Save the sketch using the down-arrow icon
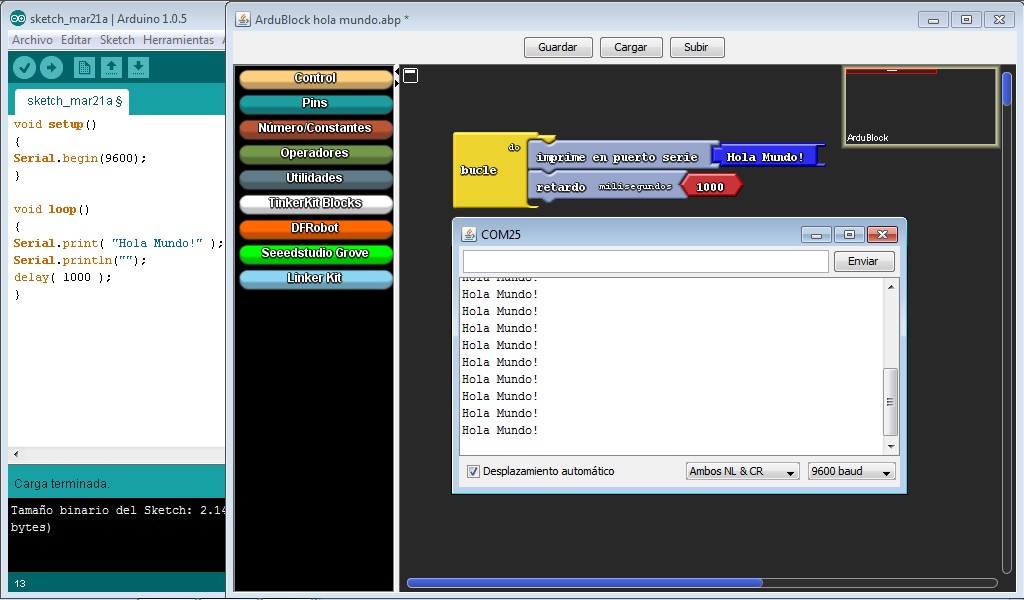The height and width of the screenshot is (600, 1024). click(139, 68)
